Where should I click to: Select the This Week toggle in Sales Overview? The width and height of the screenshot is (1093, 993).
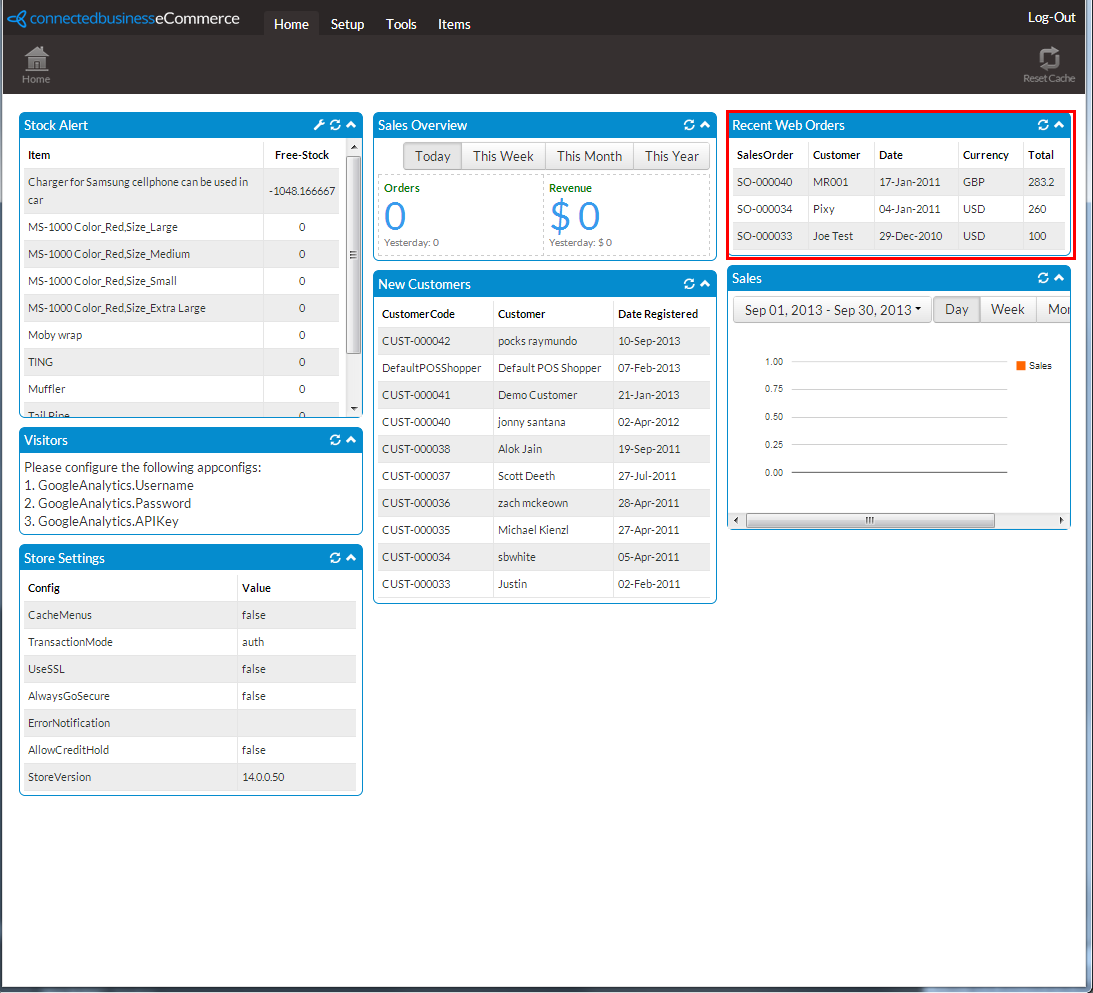coord(503,156)
